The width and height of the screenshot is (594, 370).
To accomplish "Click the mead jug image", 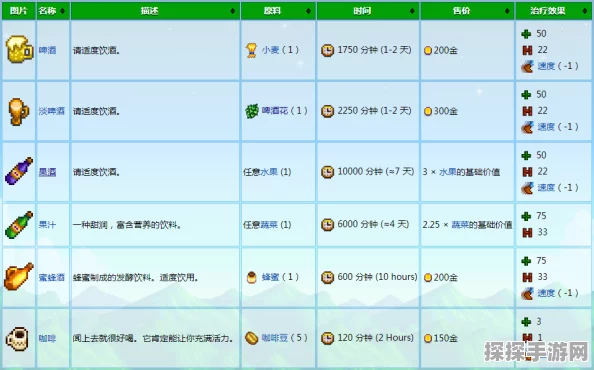I will coord(19,277).
